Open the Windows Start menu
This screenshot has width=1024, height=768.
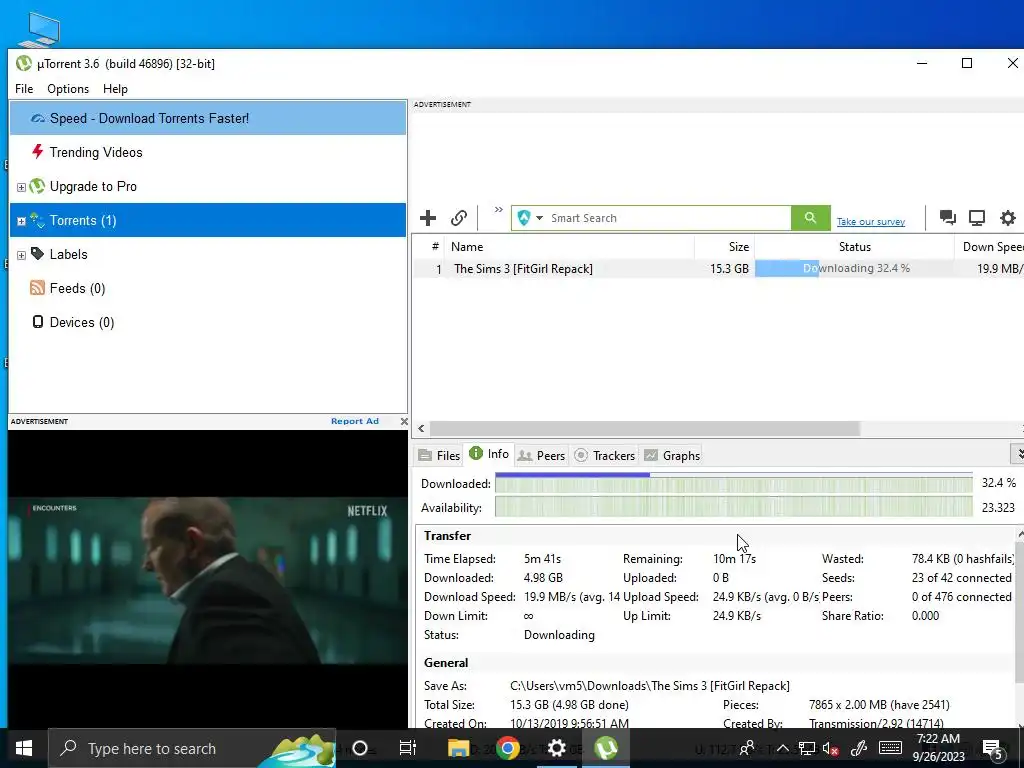(x=24, y=748)
